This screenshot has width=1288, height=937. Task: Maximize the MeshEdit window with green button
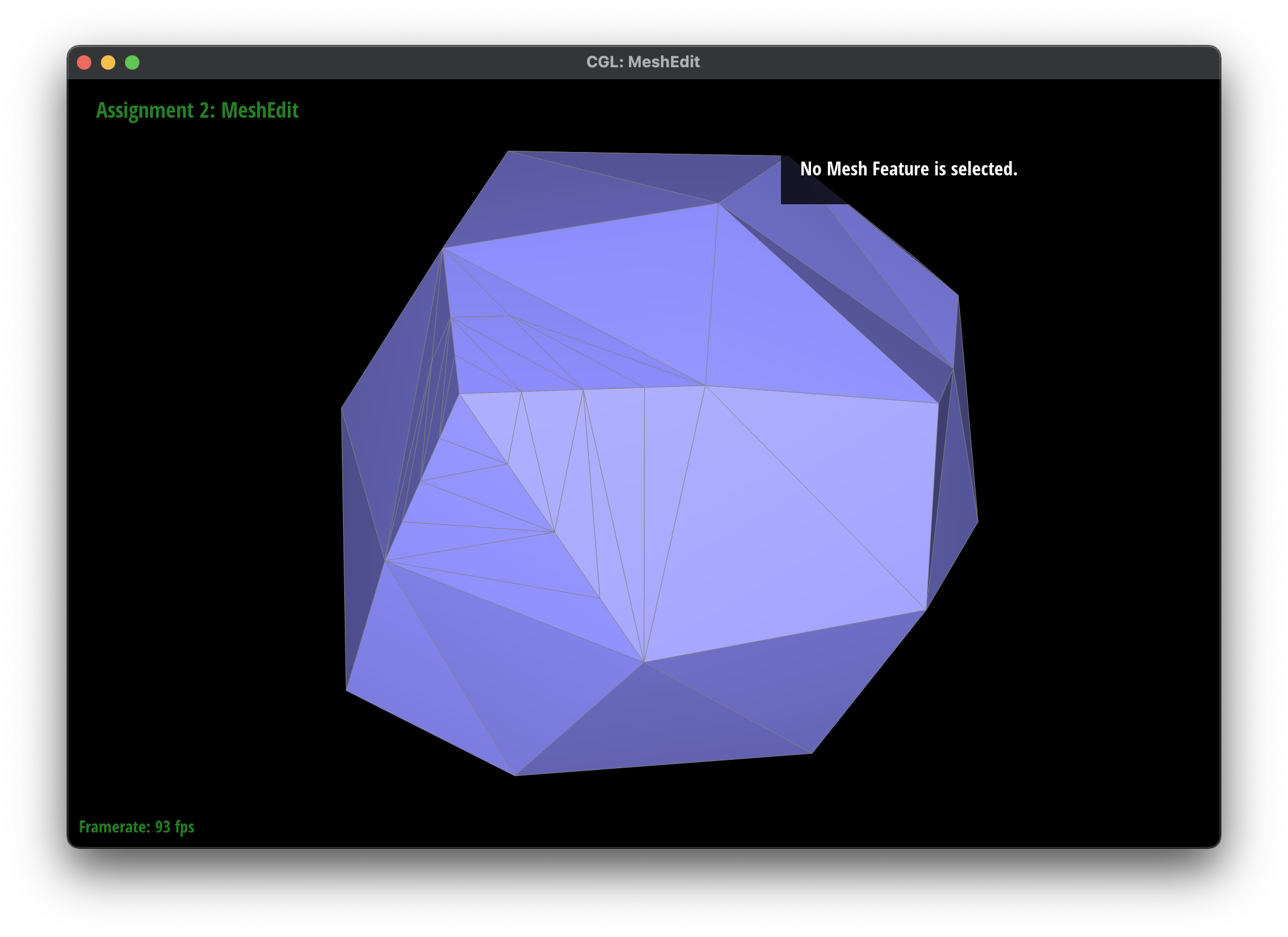click(132, 62)
